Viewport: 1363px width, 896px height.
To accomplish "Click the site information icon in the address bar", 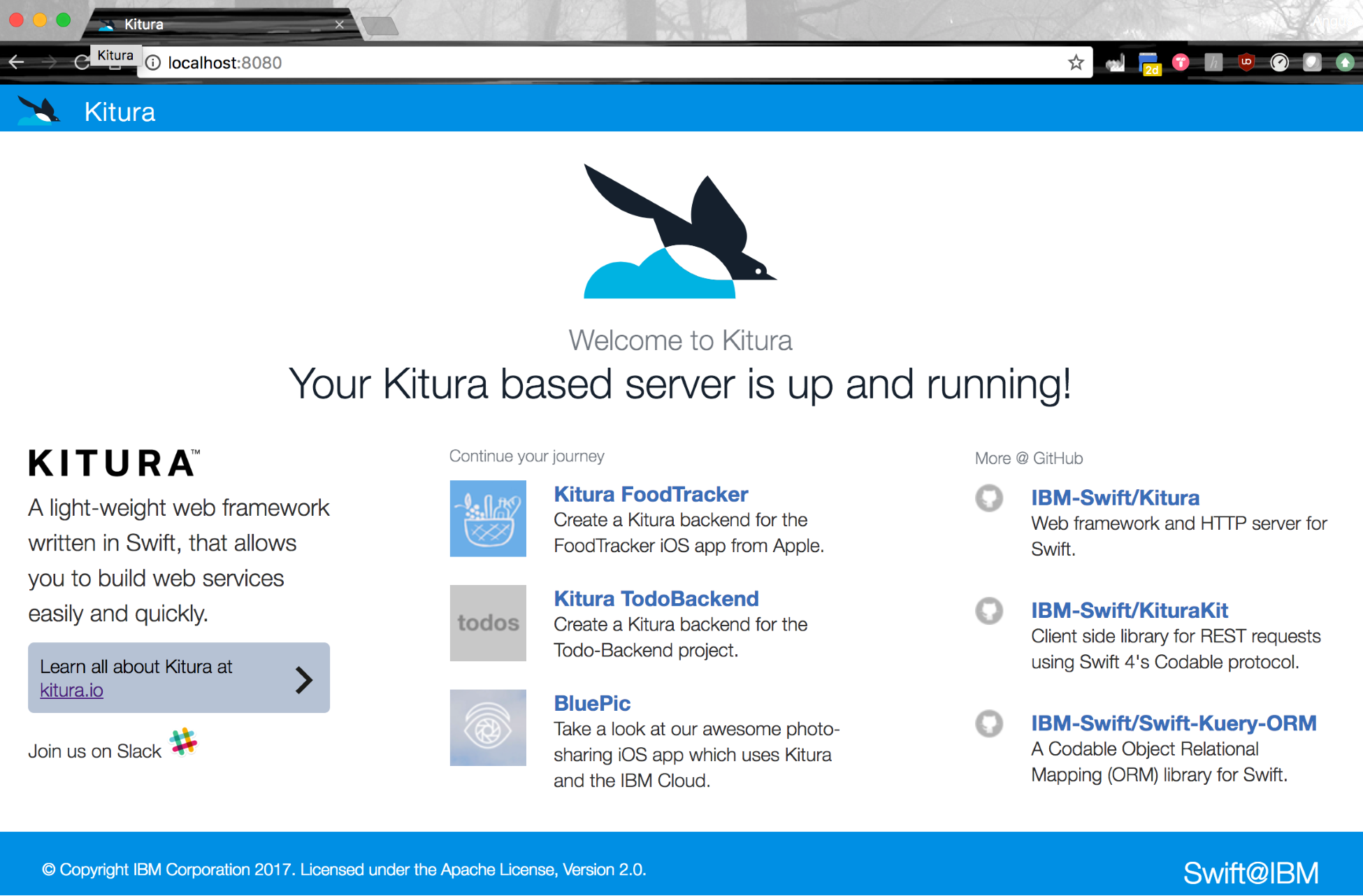I will [153, 63].
